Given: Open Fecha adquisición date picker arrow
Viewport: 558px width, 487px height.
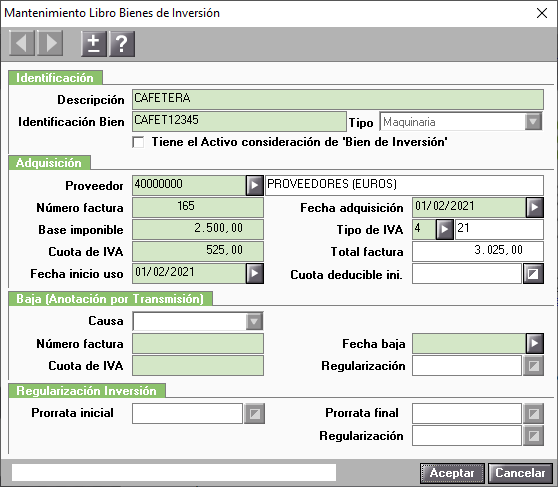Looking at the screenshot, I should pos(535,207).
